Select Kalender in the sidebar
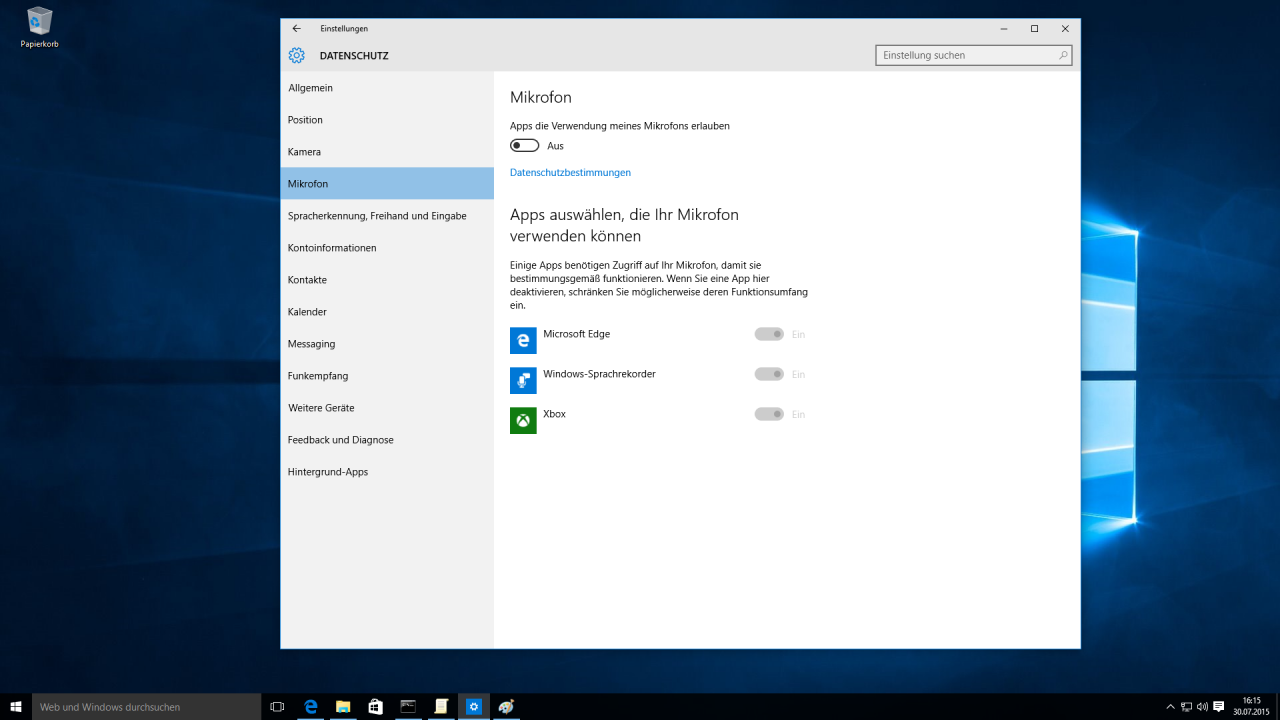Image resolution: width=1280 pixels, height=720 pixels. [387, 312]
